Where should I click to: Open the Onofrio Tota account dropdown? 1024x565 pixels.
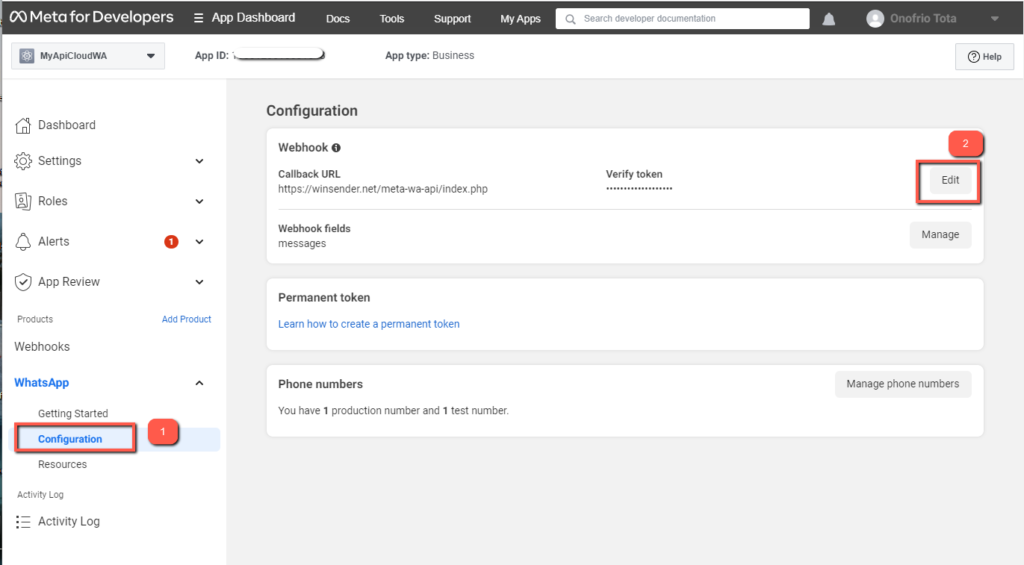tap(993, 19)
